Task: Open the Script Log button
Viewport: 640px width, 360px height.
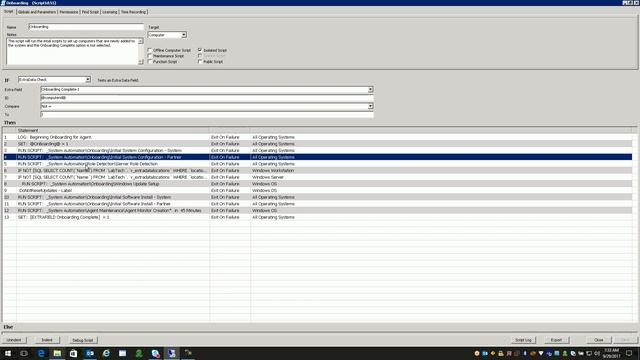Action: [x=523, y=340]
